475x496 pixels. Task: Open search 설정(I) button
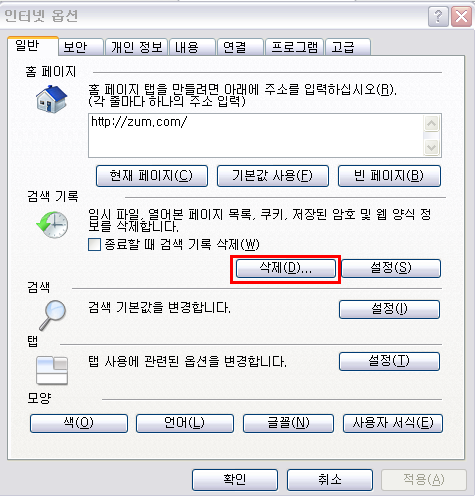(x=389, y=309)
